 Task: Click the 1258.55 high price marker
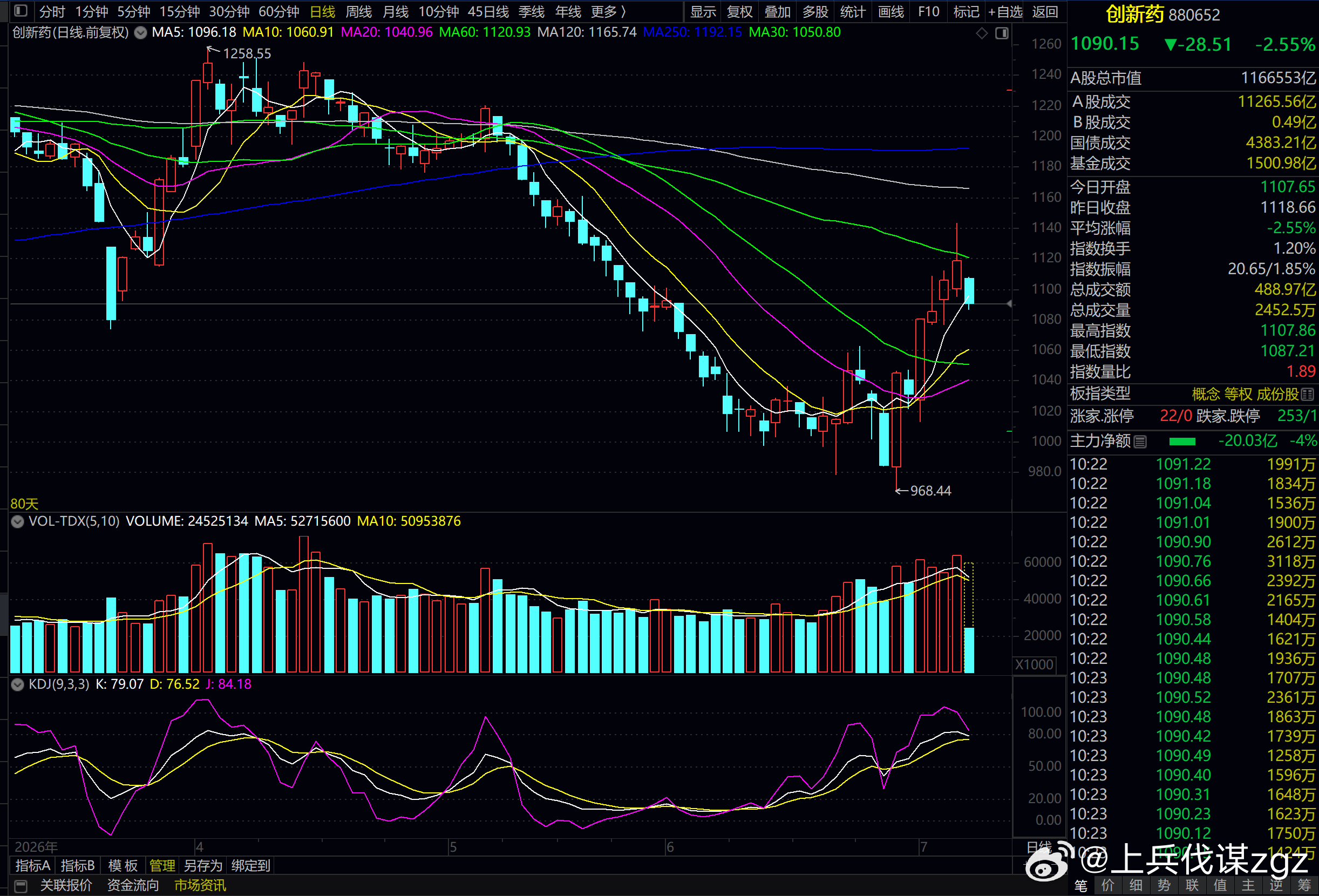pos(247,54)
